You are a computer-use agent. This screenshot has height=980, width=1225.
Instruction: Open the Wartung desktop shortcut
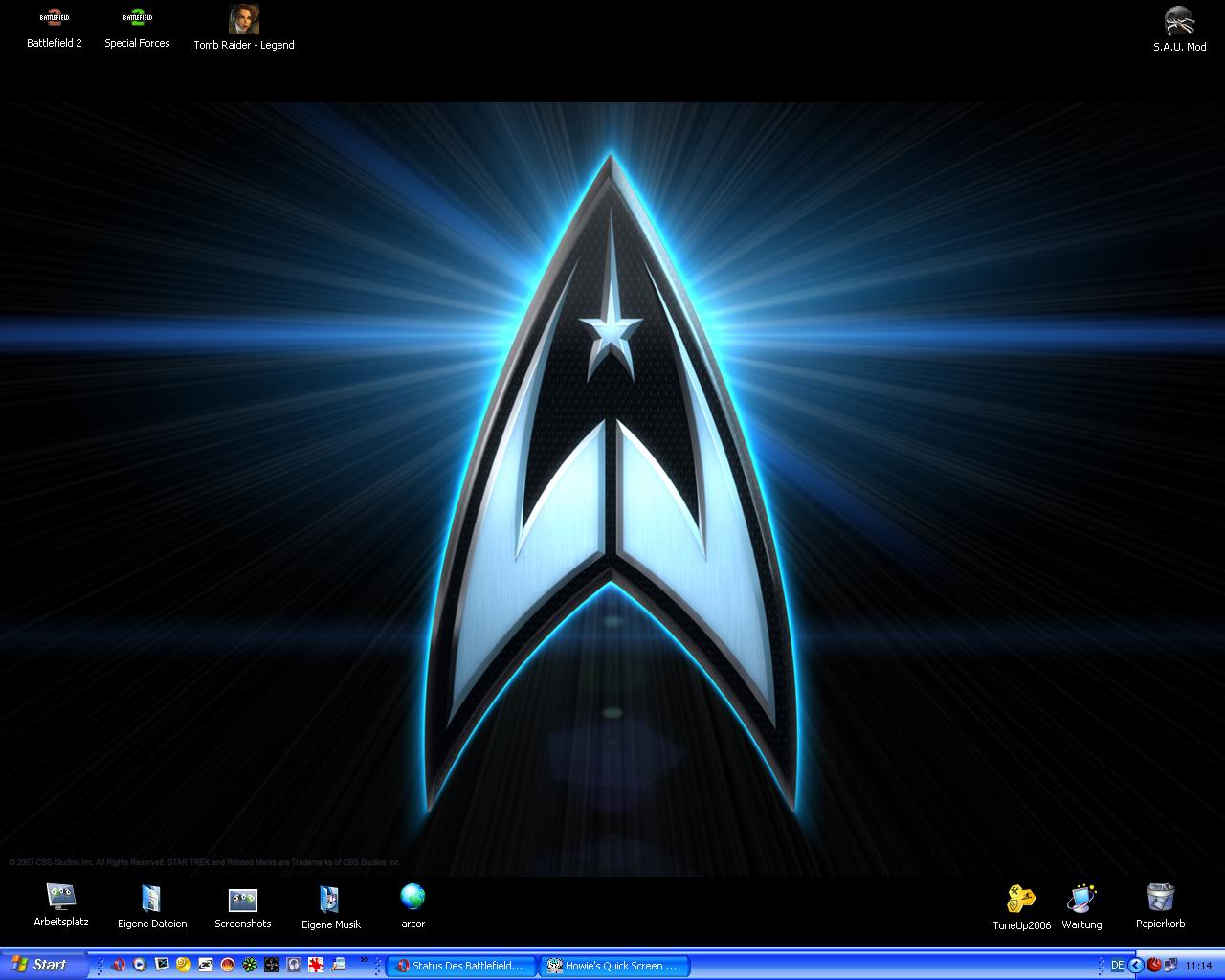[x=1081, y=907]
